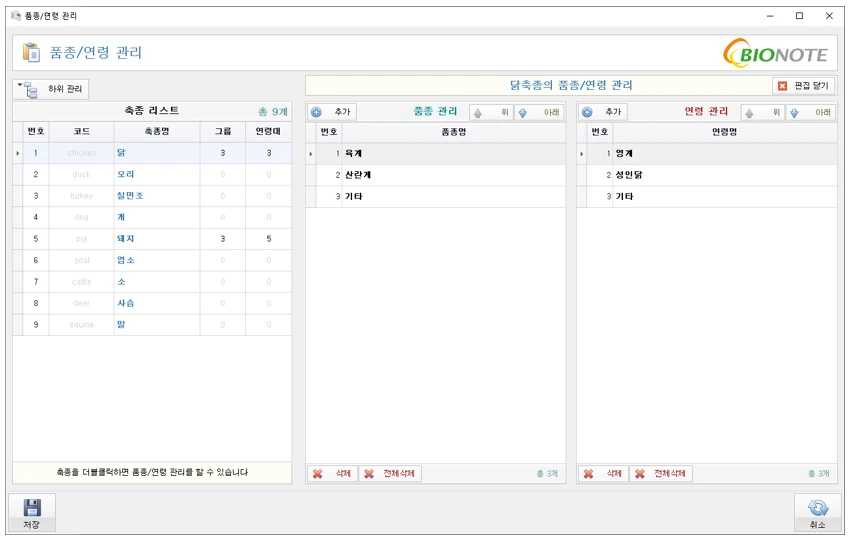Image resolution: width=851 pixels, height=541 pixels.
Task: Click 편집 닫기 to close editing
Action: pyautogui.click(x=803, y=86)
